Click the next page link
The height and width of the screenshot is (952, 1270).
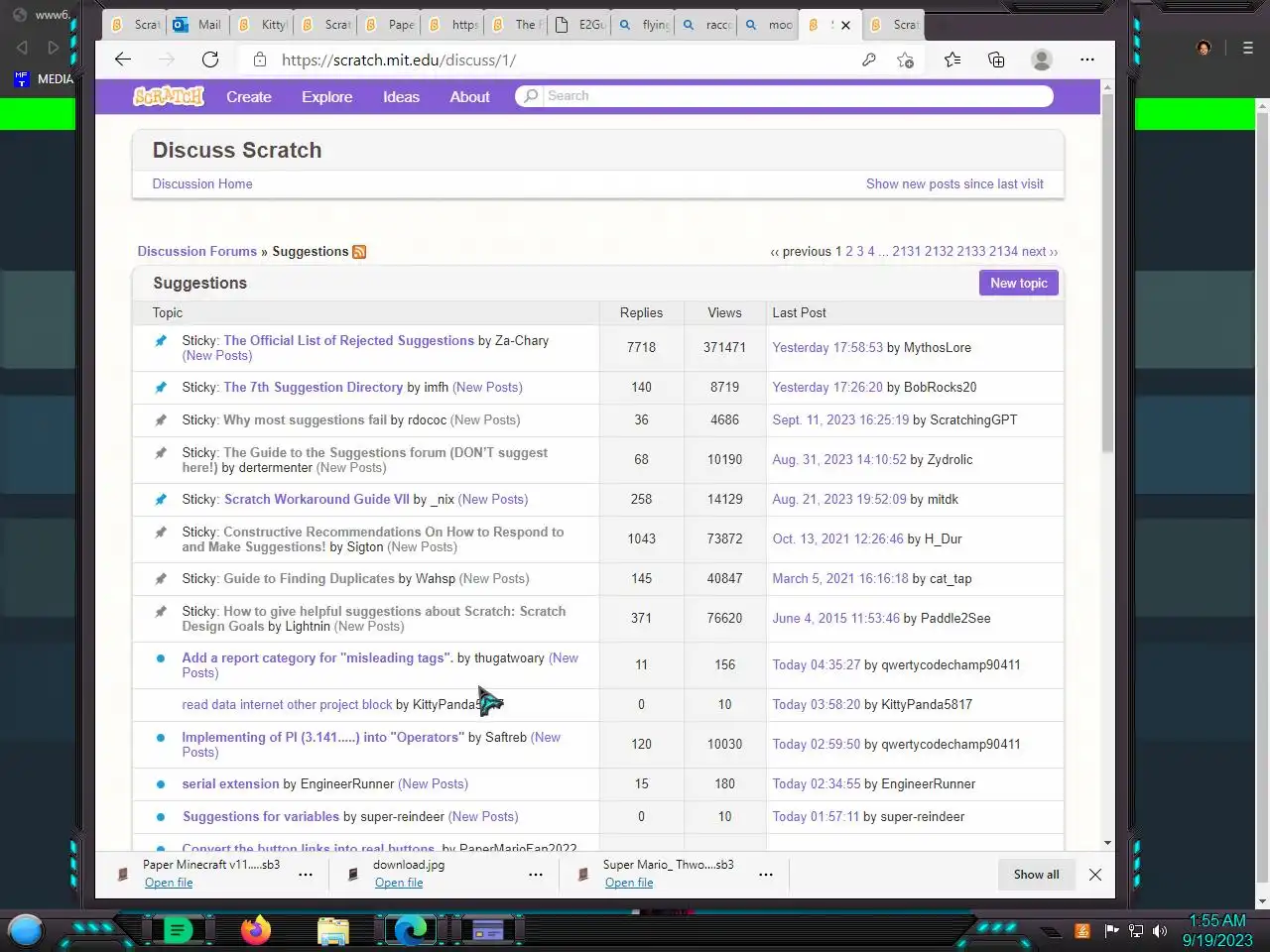(1040, 251)
